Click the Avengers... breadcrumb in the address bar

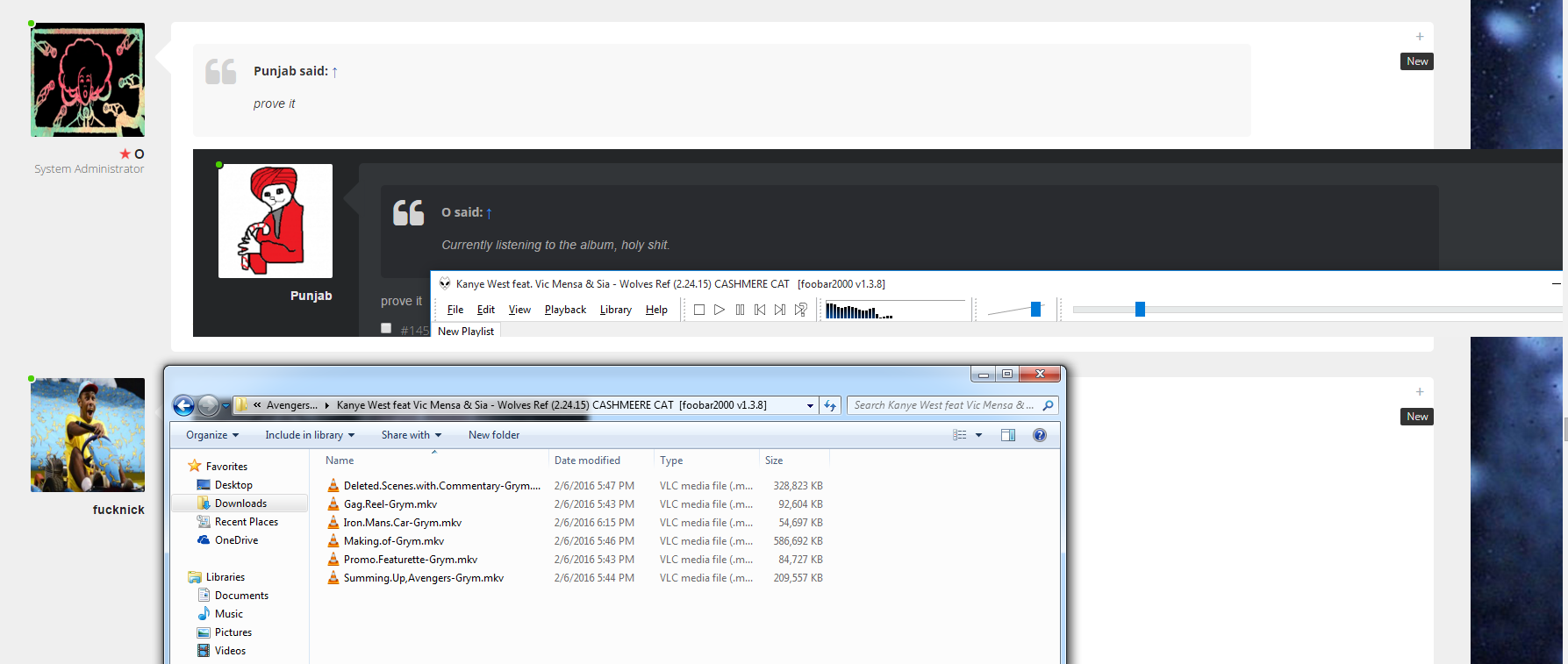pyautogui.click(x=291, y=405)
